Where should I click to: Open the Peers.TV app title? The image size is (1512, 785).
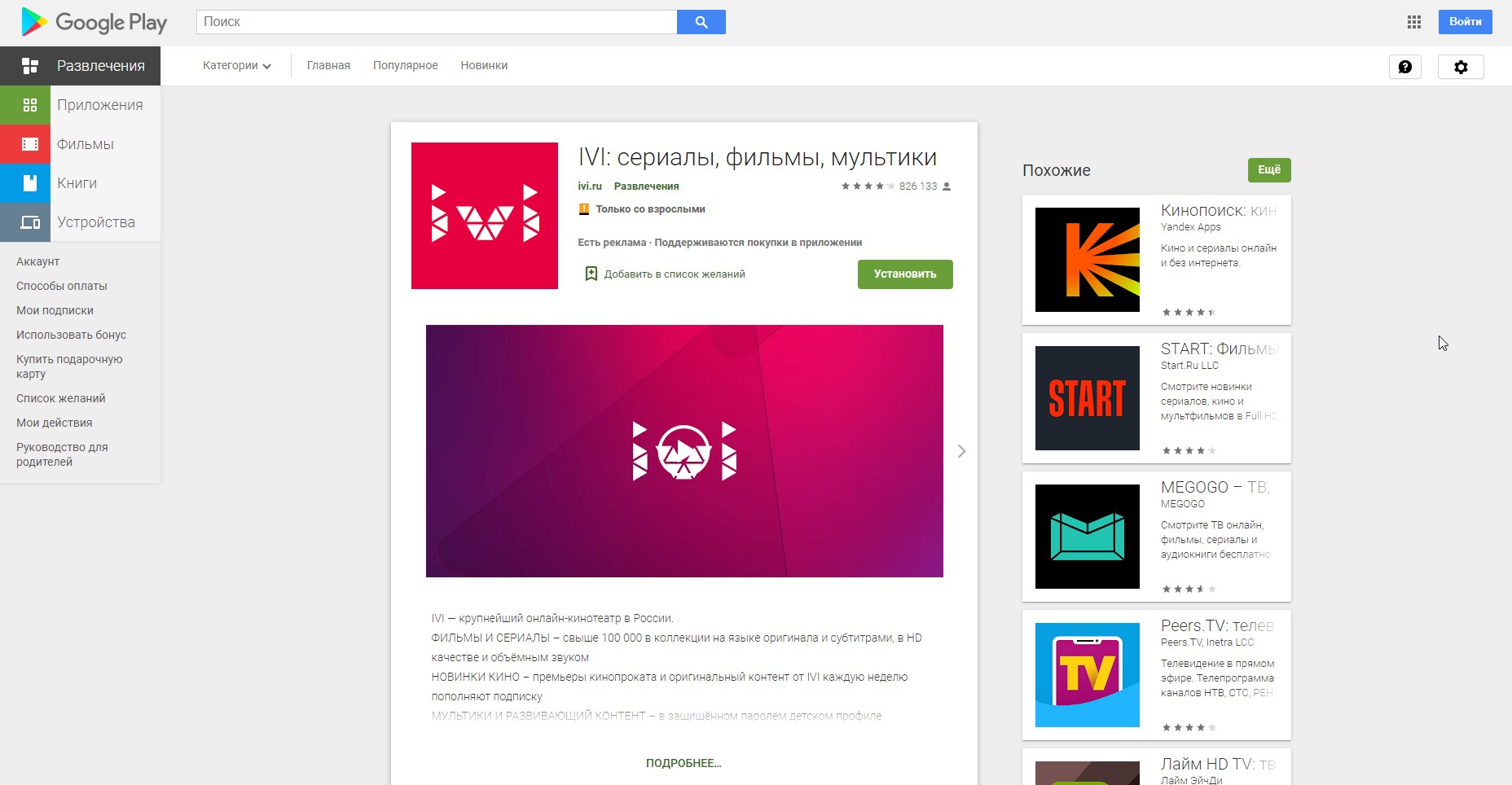click(1218, 626)
